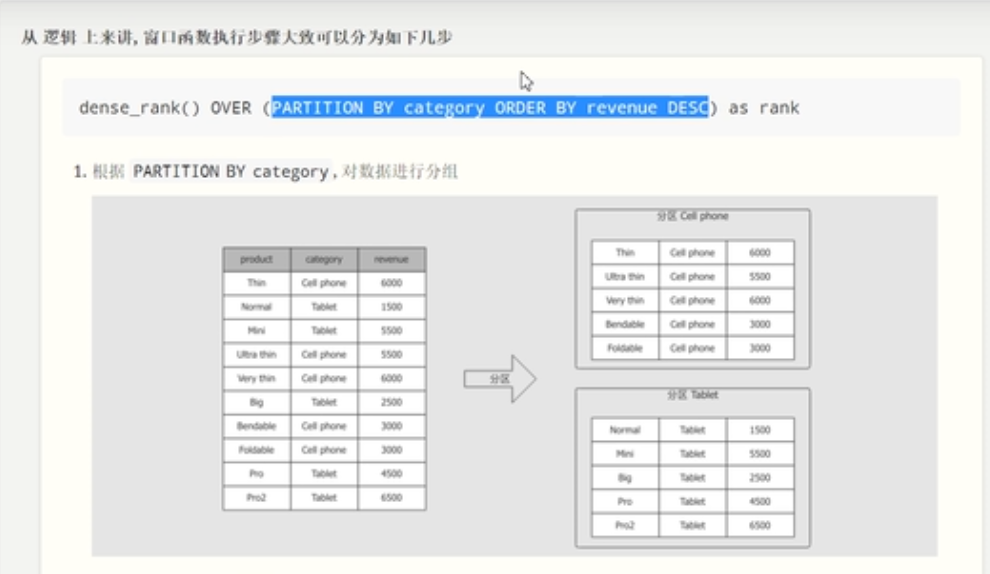Click the highlighted PARTITION BY clause in code
Screen dimensions: 990x574
click(x=490, y=108)
